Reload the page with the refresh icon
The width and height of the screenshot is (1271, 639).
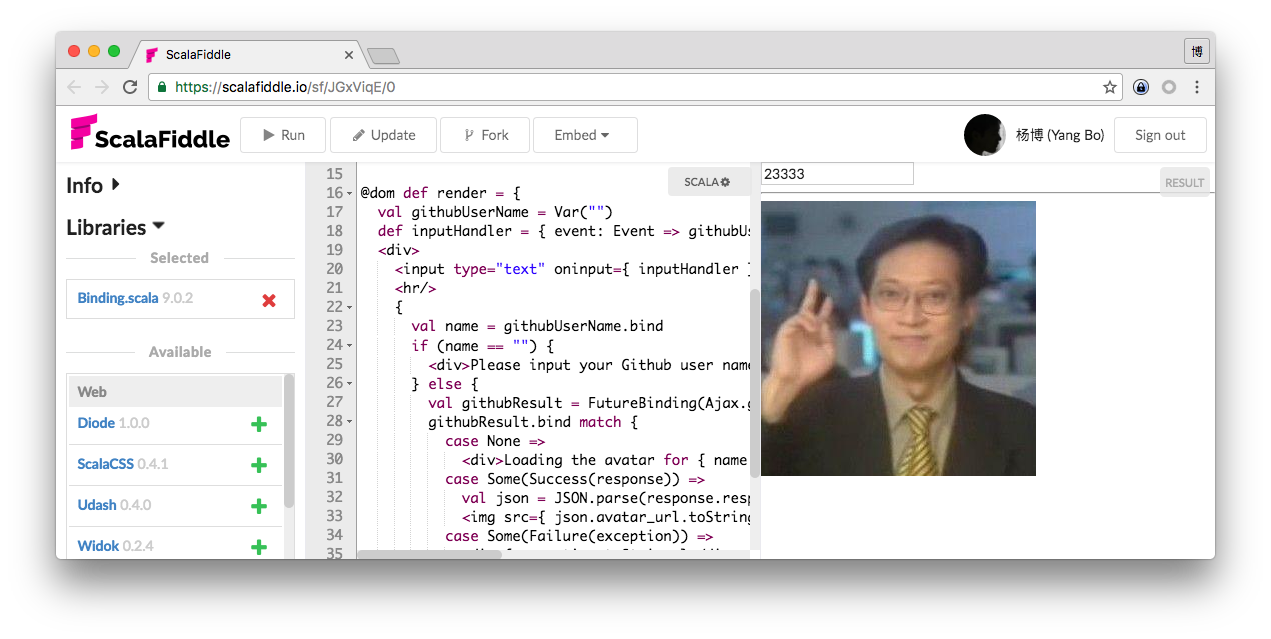click(130, 87)
